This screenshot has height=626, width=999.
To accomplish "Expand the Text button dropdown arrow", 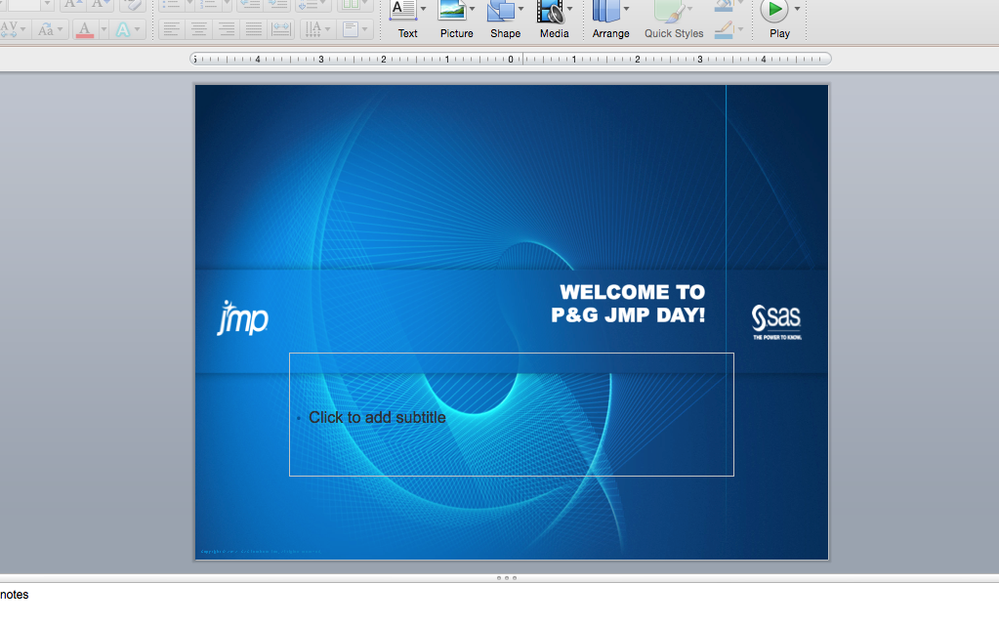I will point(423,9).
